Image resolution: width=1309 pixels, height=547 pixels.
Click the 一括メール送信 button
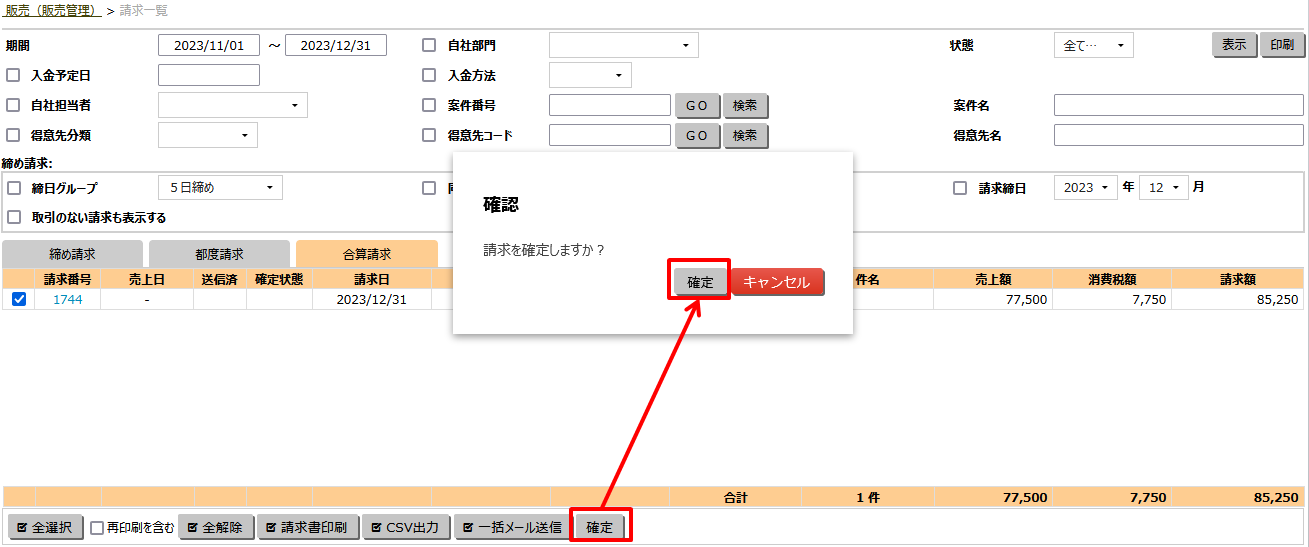tap(510, 527)
